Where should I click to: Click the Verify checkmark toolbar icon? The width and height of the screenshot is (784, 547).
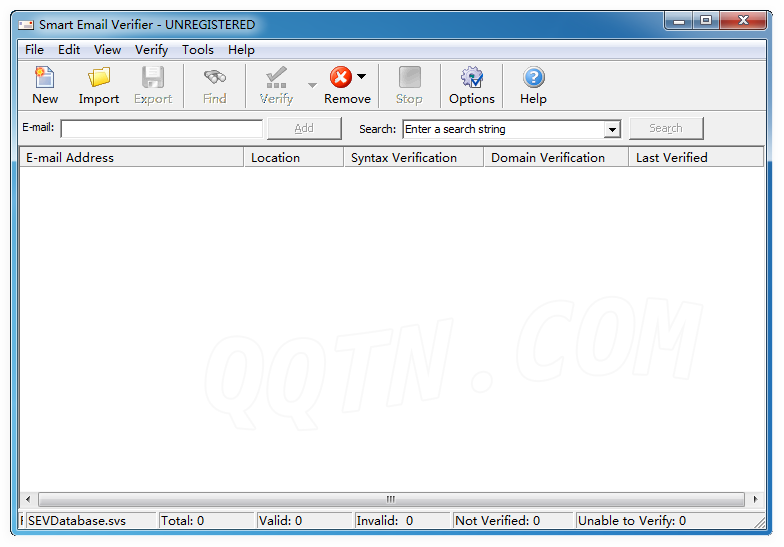[276, 78]
